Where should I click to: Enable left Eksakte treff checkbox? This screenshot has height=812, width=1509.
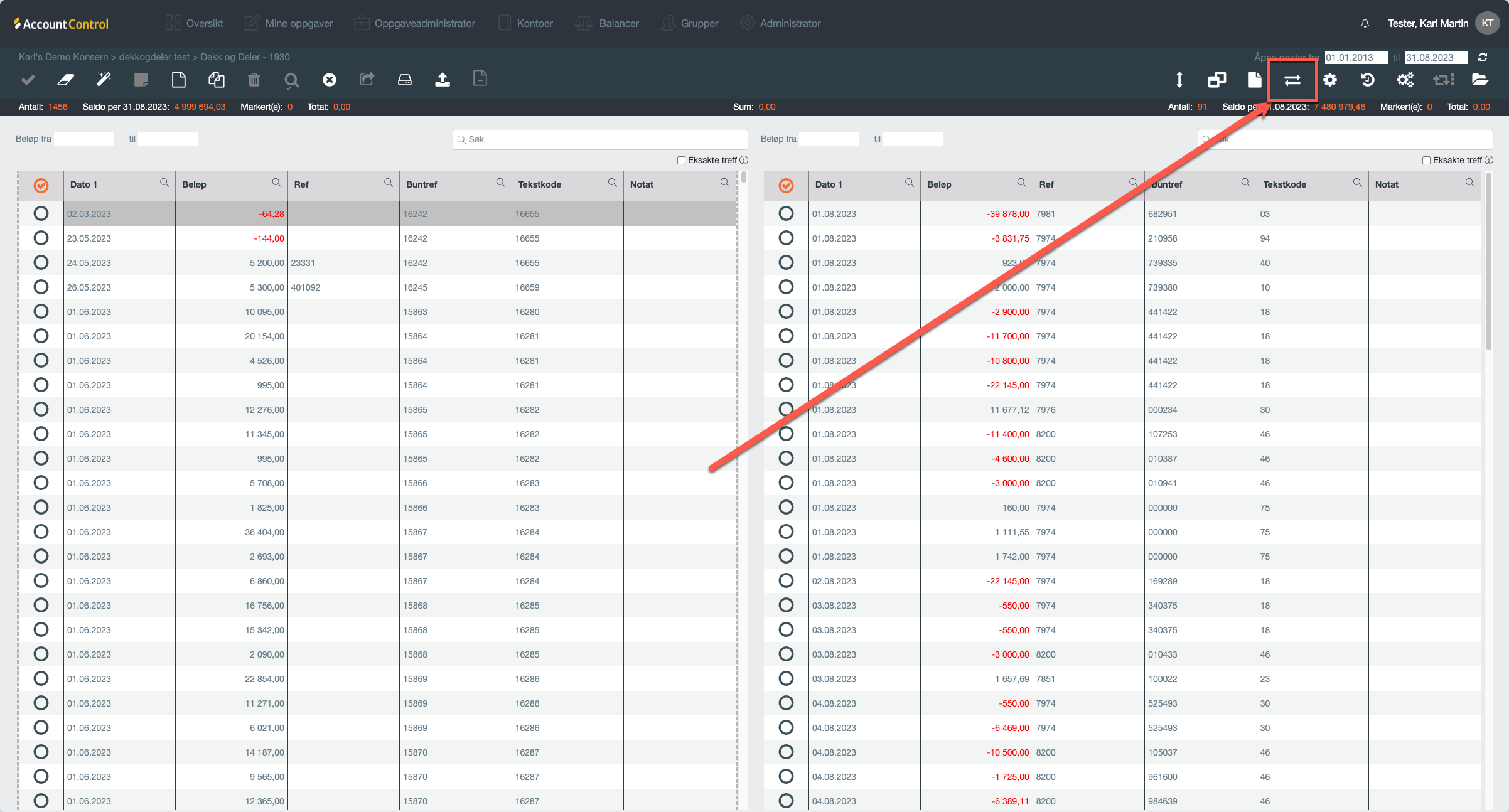pos(681,160)
